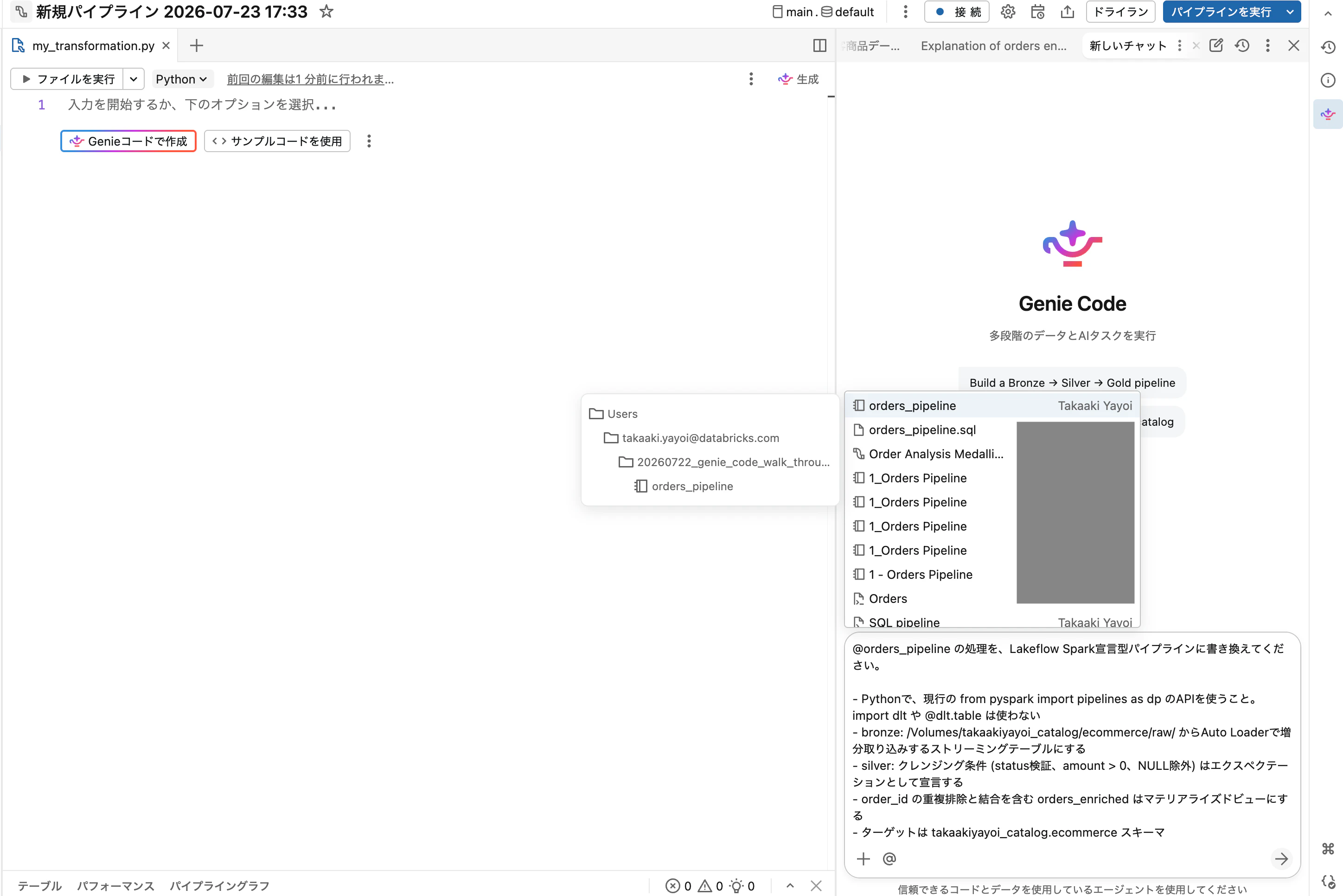Viewport: 1343px width, 896px height.
Task: Click orders_pipeline in path popup
Action: click(x=684, y=486)
